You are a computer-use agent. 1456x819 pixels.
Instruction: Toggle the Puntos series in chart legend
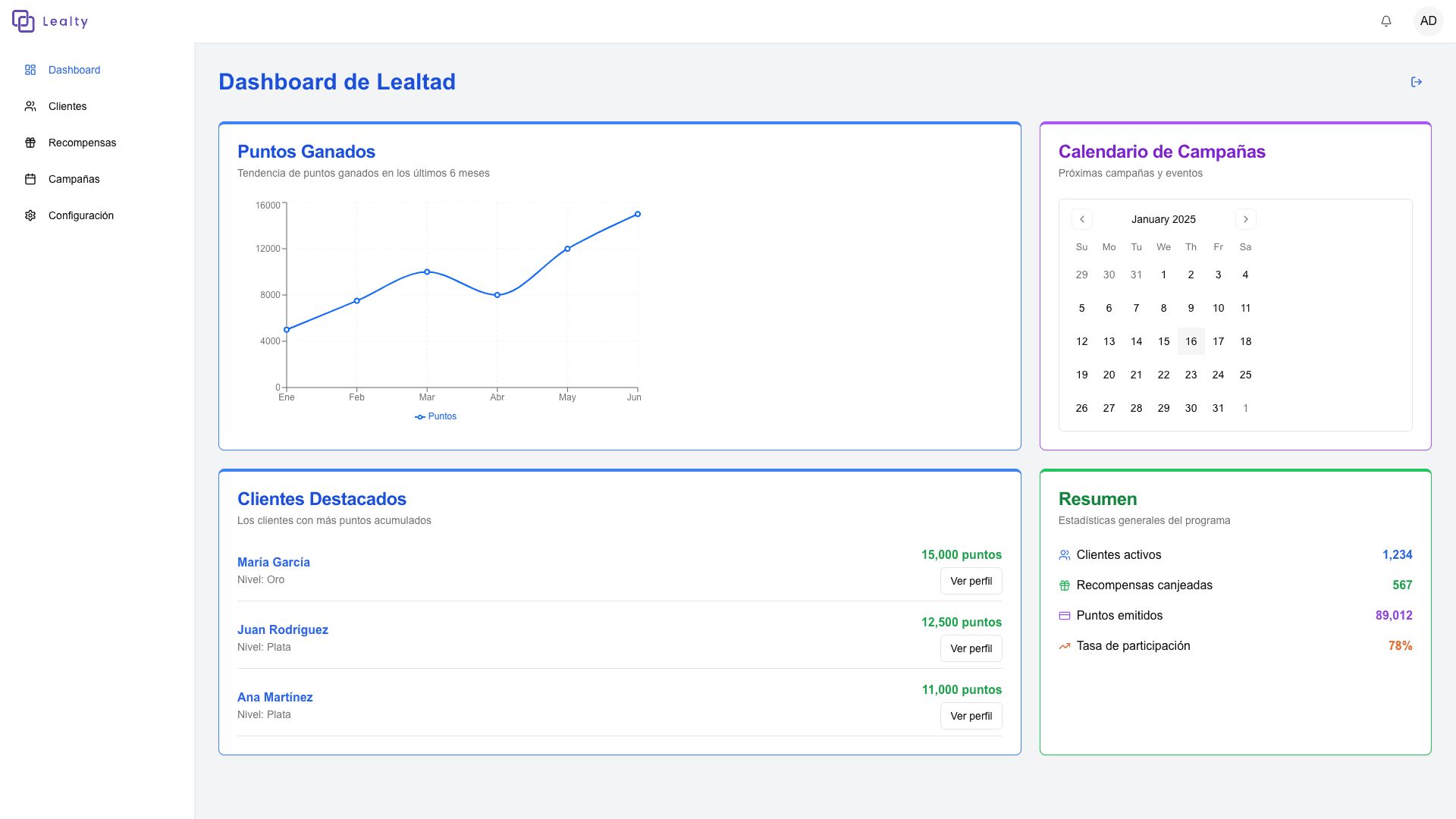pos(436,416)
